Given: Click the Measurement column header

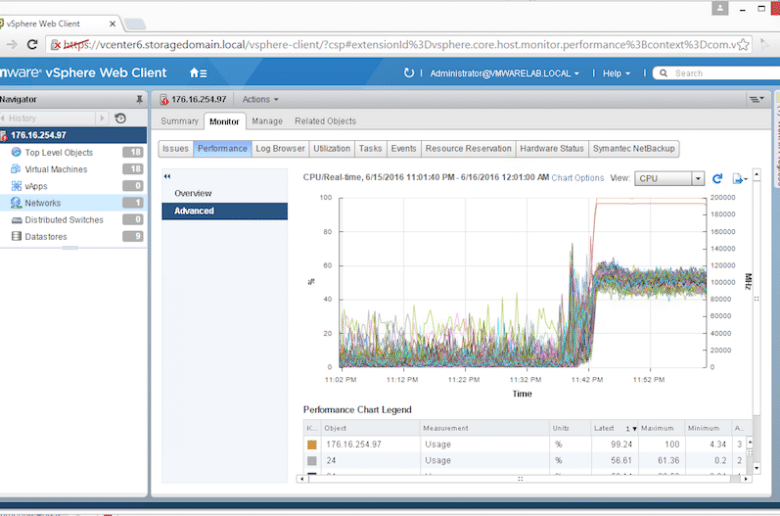Looking at the screenshot, I should [484, 428].
